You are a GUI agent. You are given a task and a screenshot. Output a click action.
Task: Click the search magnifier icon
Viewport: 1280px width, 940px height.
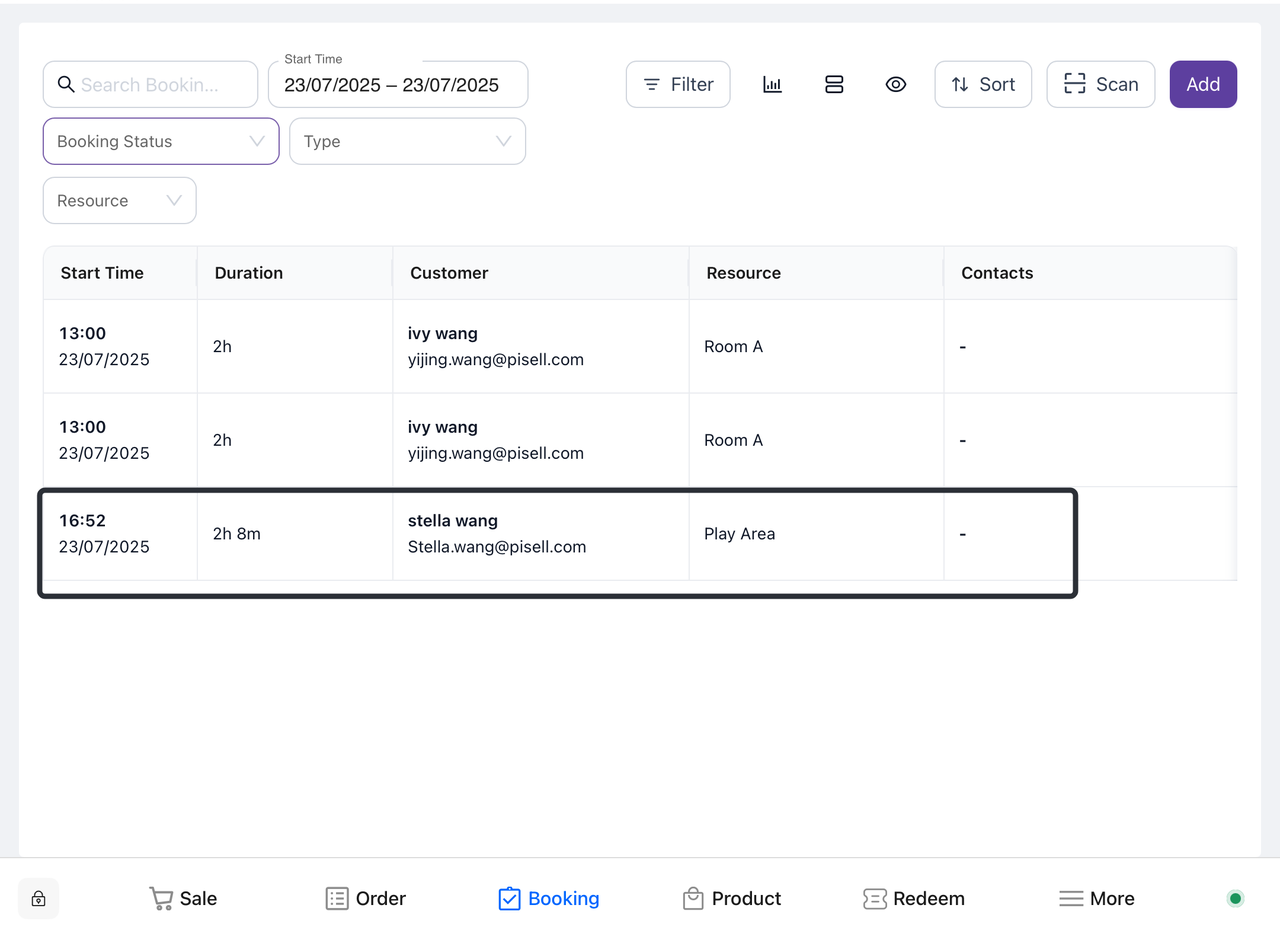click(x=66, y=85)
